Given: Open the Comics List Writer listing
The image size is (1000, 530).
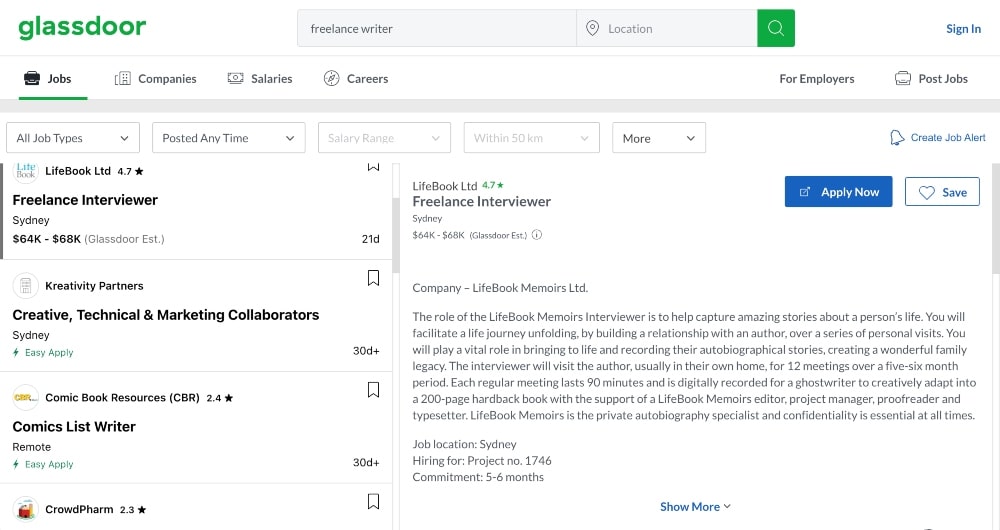Looking at the screenshot, I should [74, 427].
